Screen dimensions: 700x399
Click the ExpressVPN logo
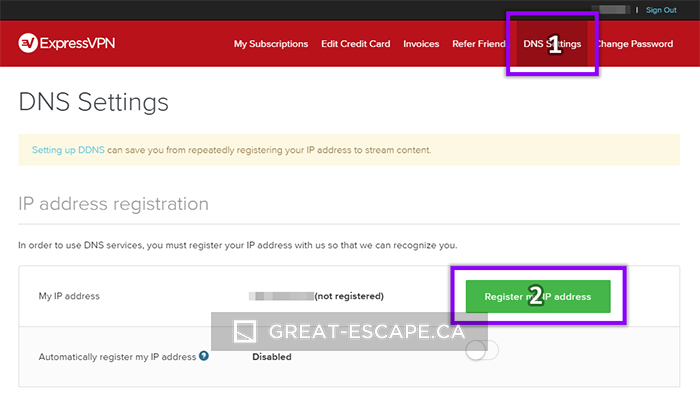coord(67,43)
